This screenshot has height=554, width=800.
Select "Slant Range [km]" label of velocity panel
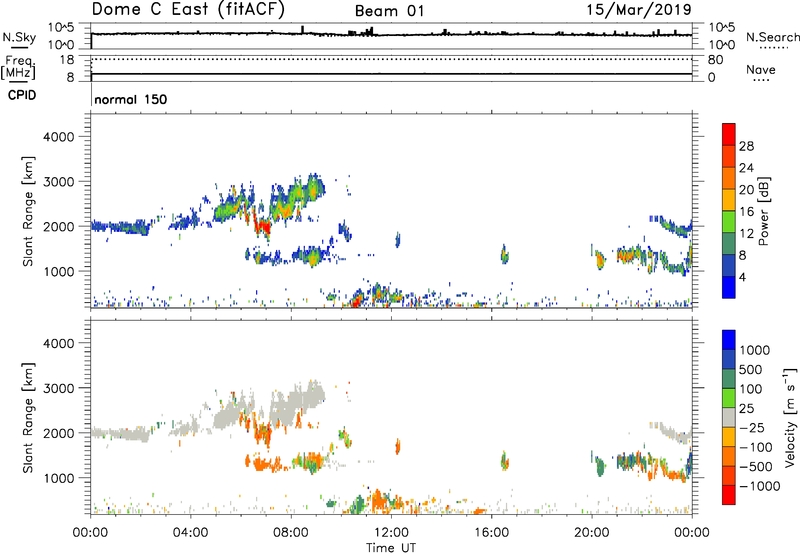point(28,418)
